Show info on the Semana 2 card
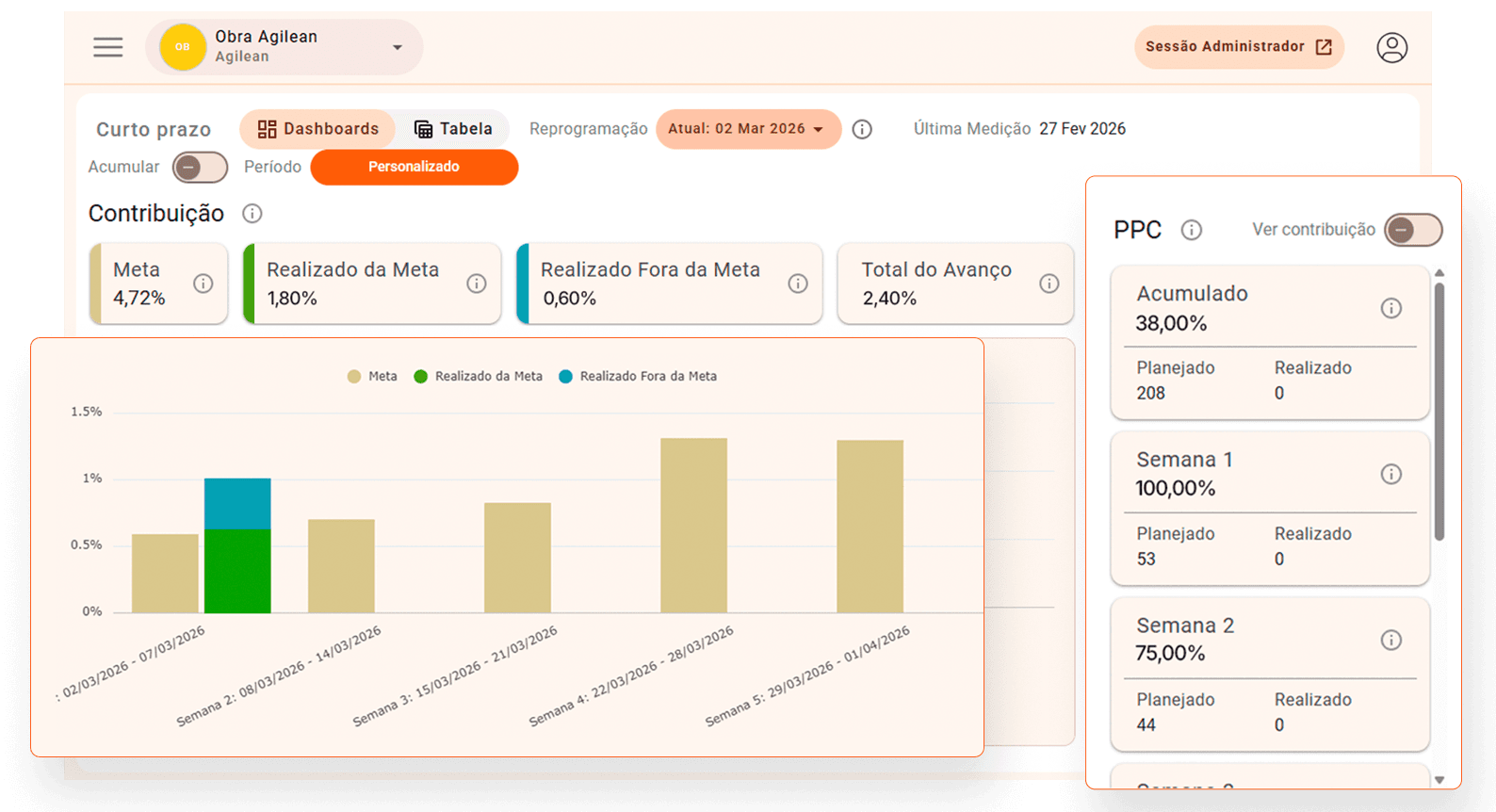This screenshot has height=812, width=1496. (1390, 641)
